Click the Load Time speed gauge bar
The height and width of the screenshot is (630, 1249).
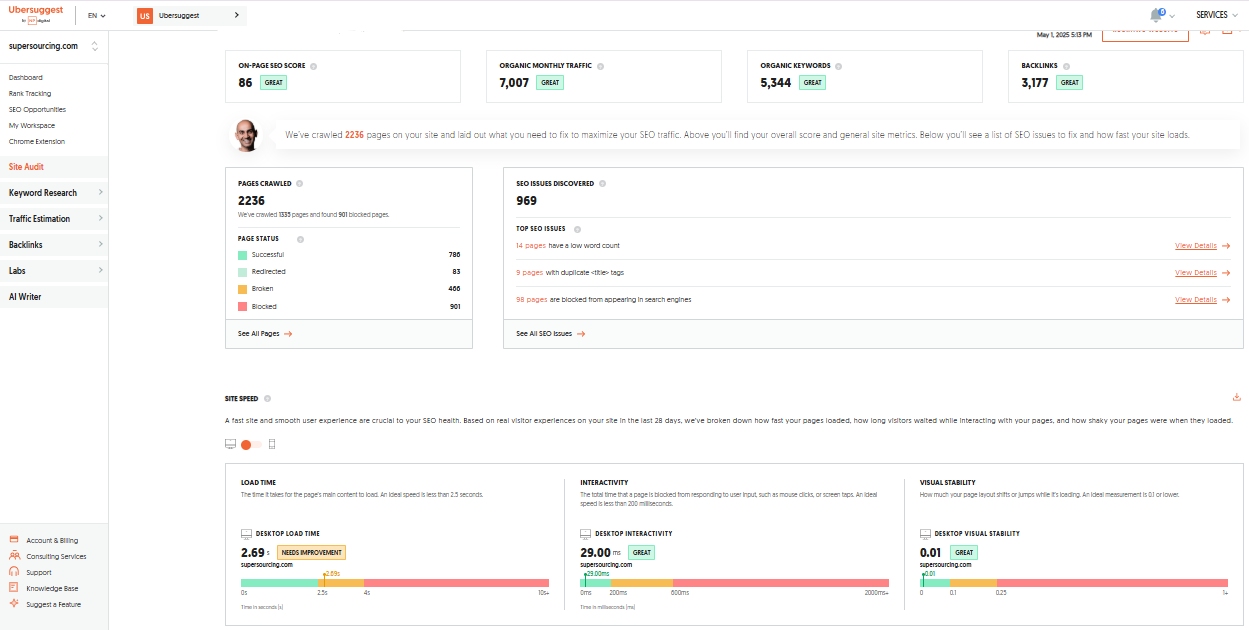[395, 583]
